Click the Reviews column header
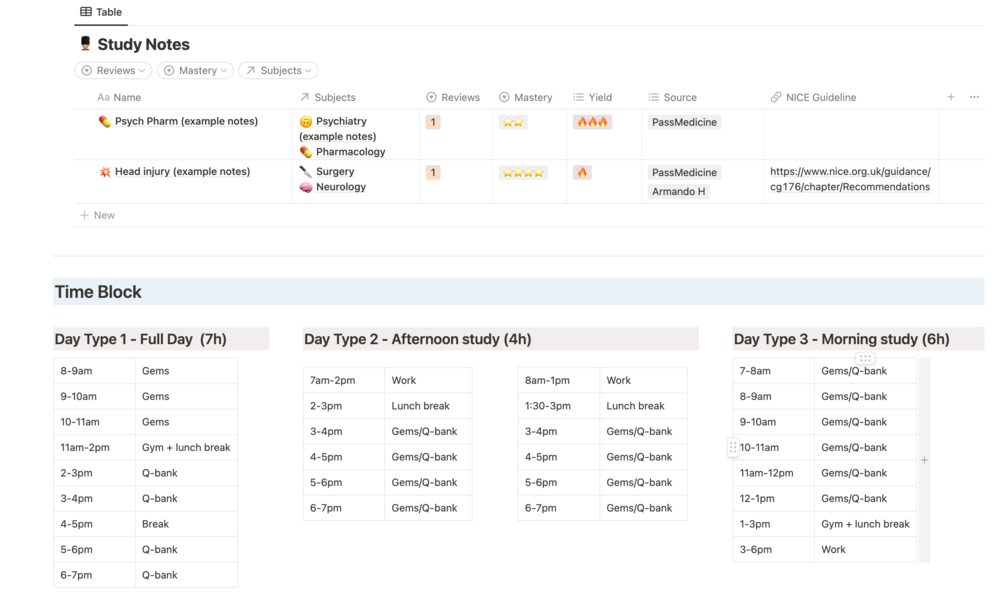The width and height of the screenshot is (1005, 603). point(453,97)
